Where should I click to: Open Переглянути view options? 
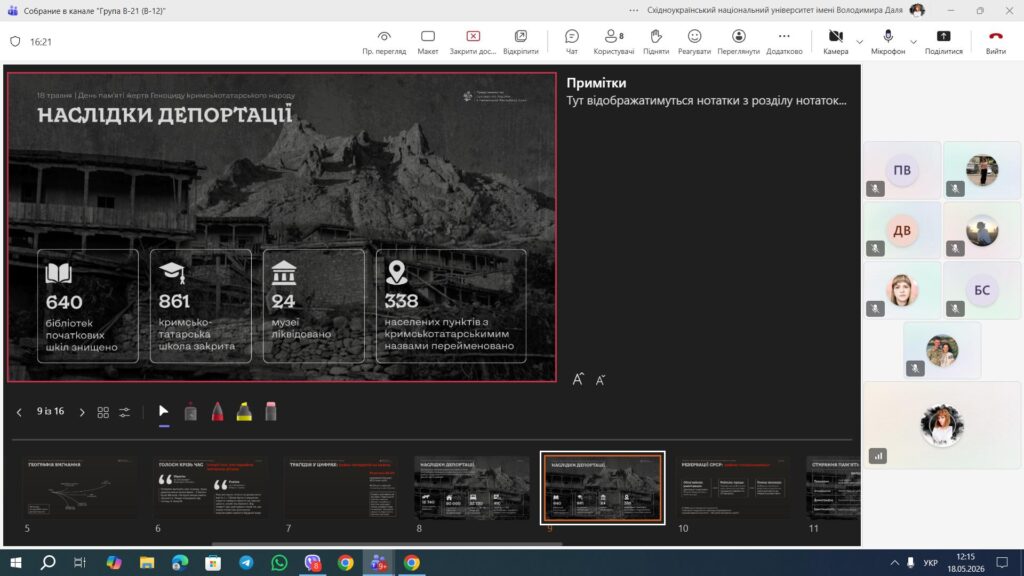click(x=739, y=42)
